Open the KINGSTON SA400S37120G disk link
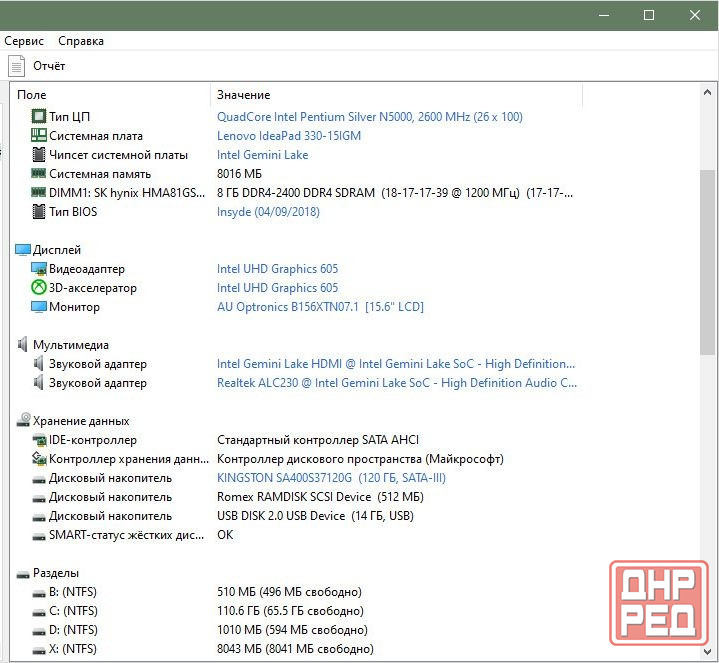 (331, 478)
